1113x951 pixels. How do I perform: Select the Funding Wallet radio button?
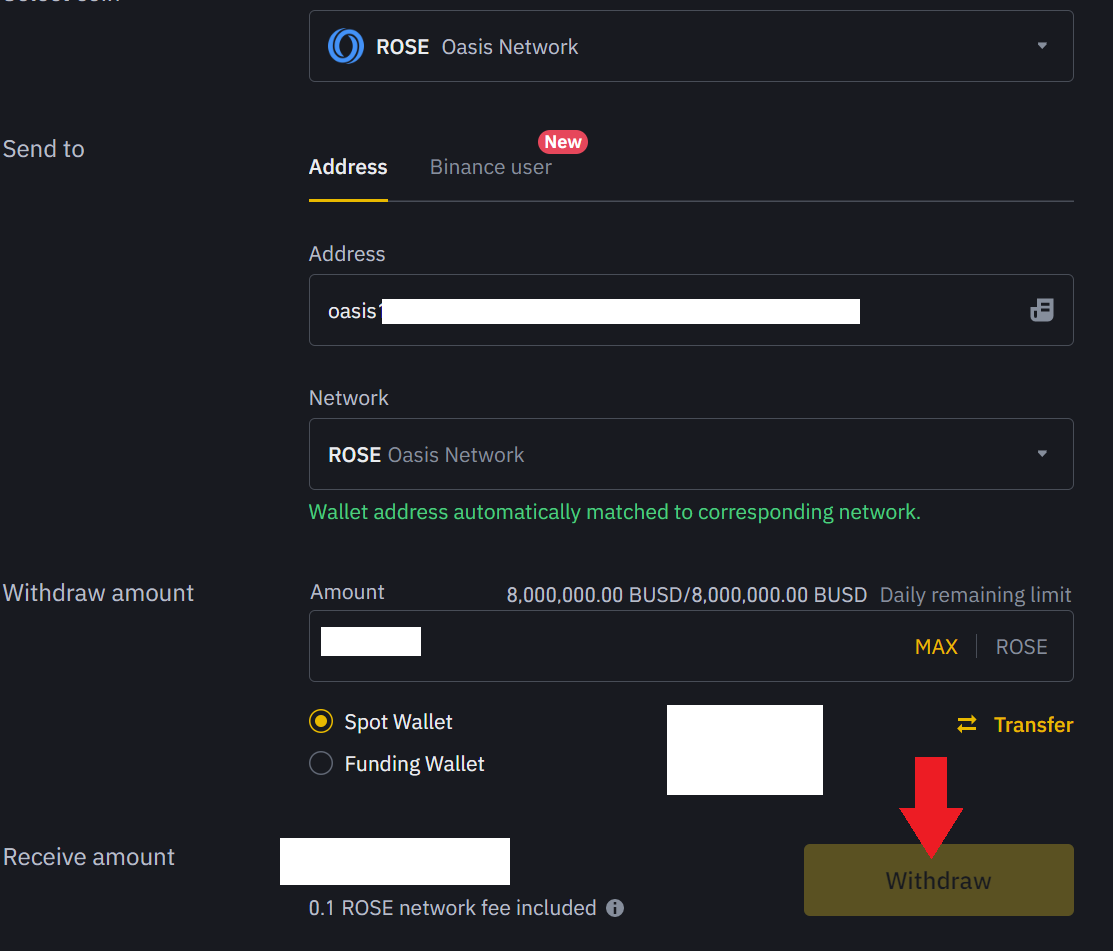coord(321,763)
